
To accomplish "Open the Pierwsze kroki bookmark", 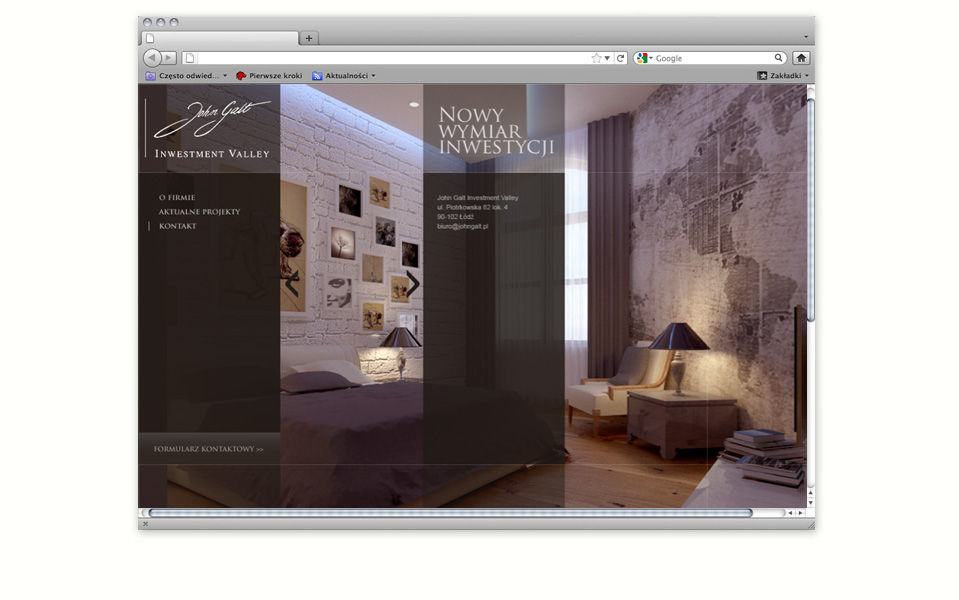I will click(x=269, y=76).
